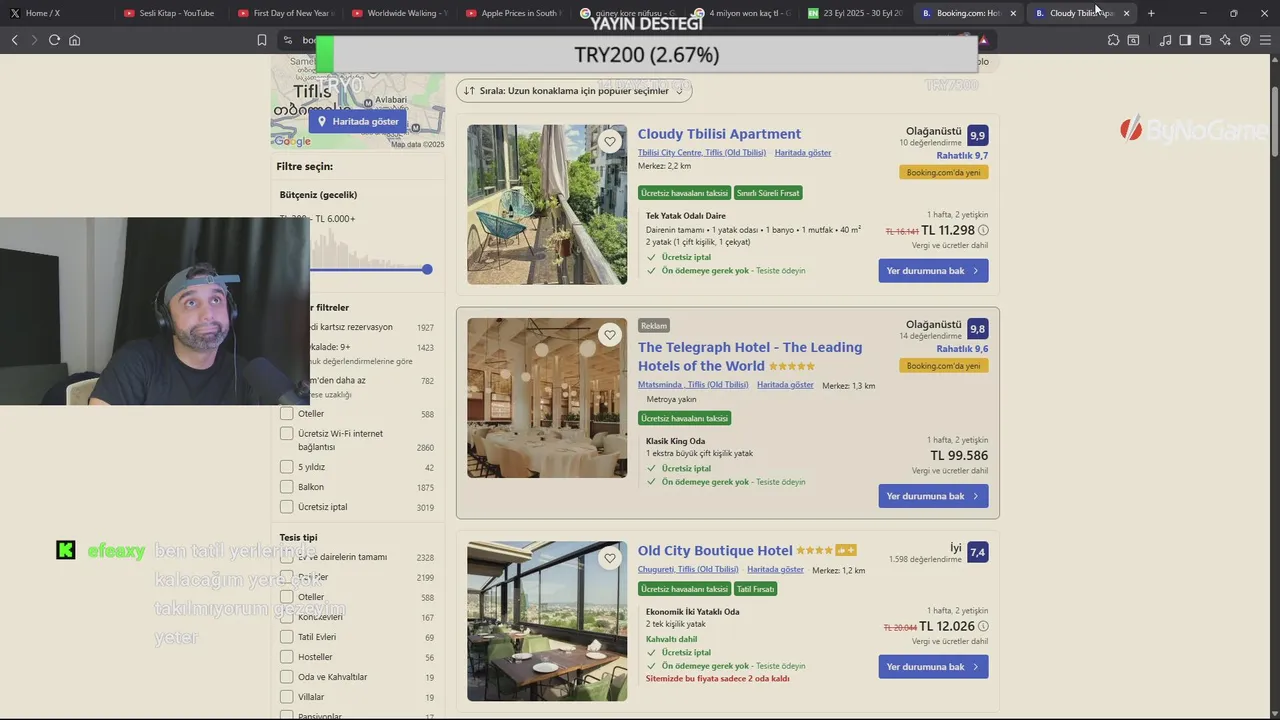The image size is (1280, 720).
Task: Click Yer durumuna bak for Old City Boutique
Action: [x=933, y=667]
